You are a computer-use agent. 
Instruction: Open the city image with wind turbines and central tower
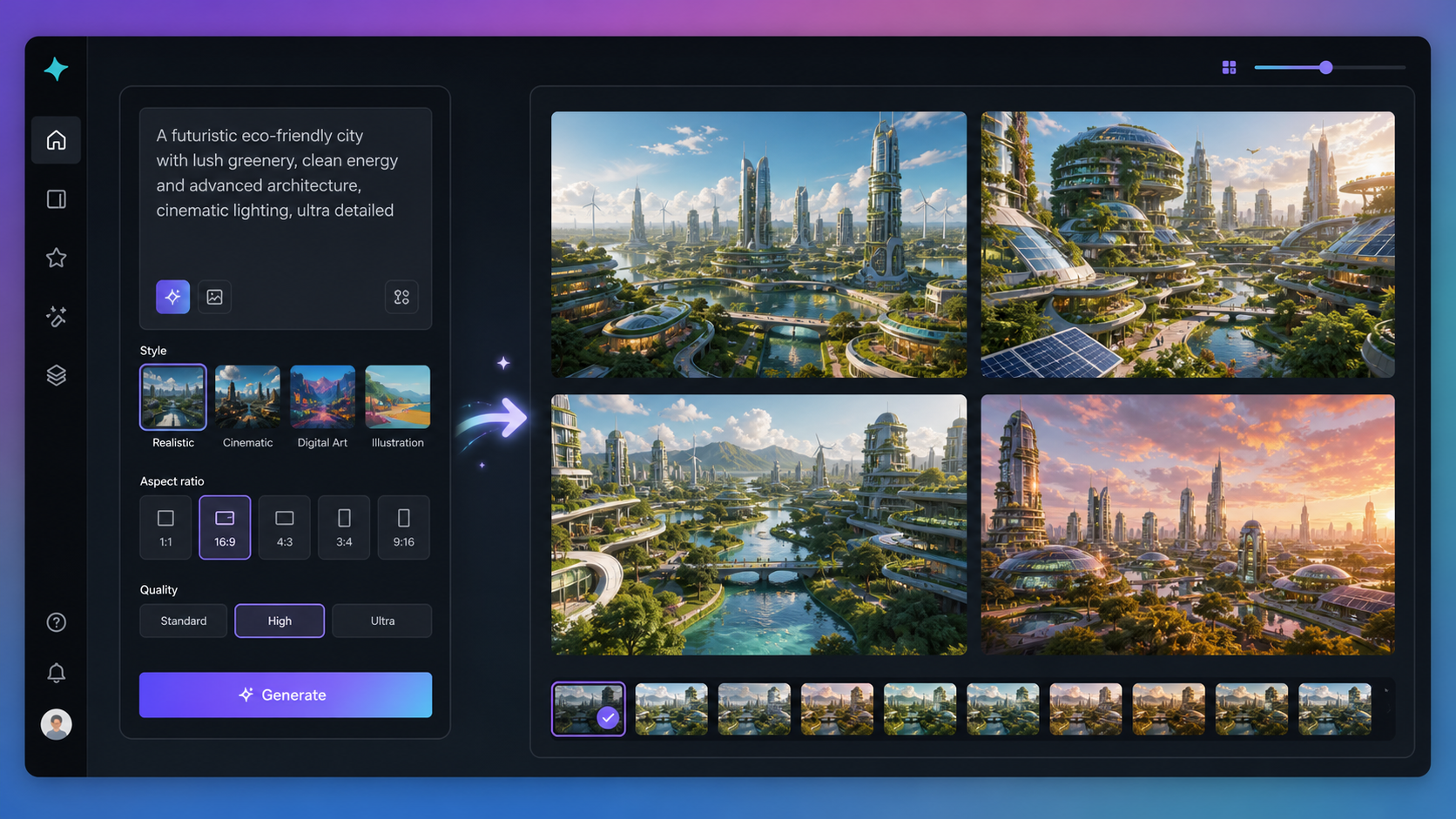click(758, 245)
